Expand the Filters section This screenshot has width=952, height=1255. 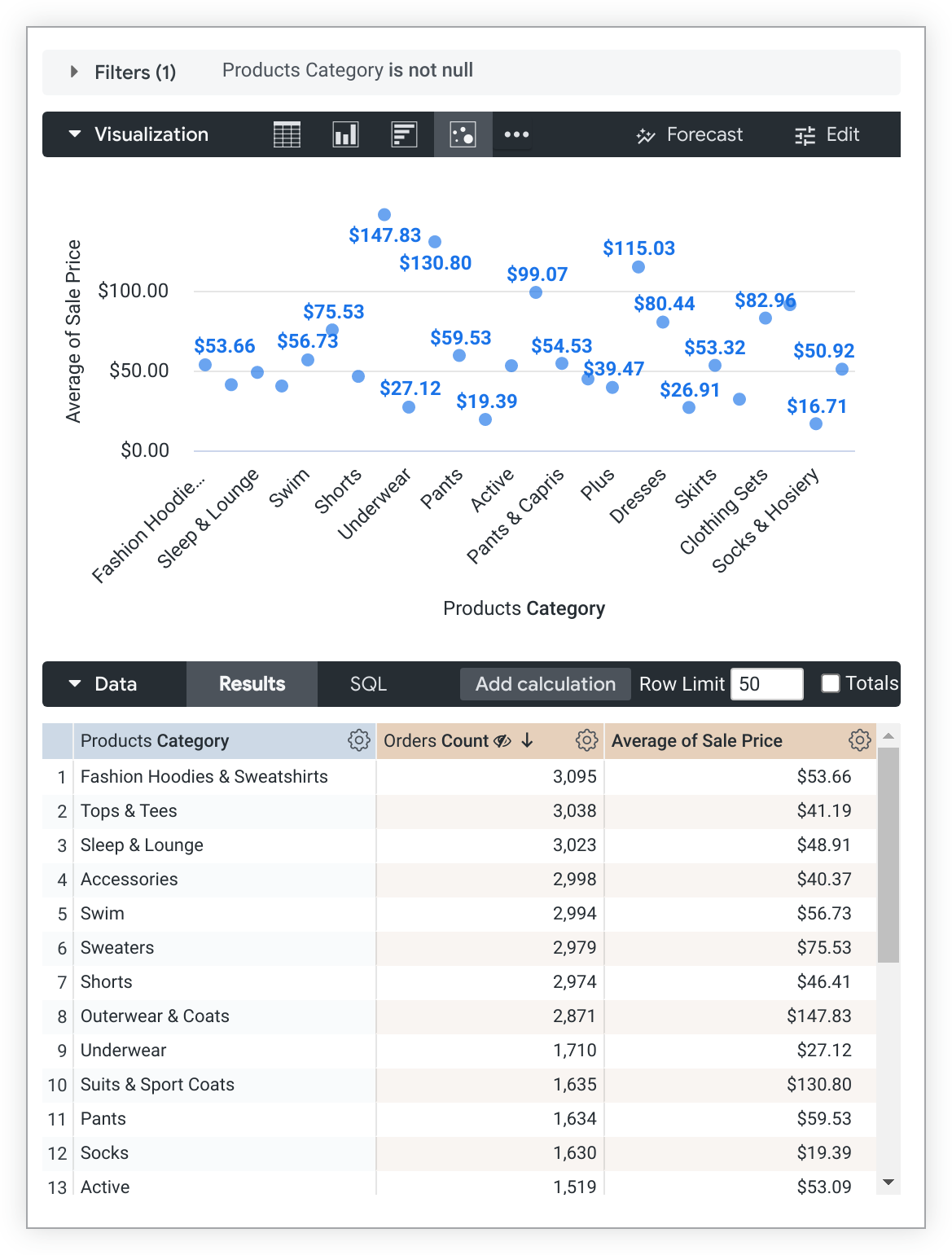coord(74,72)
